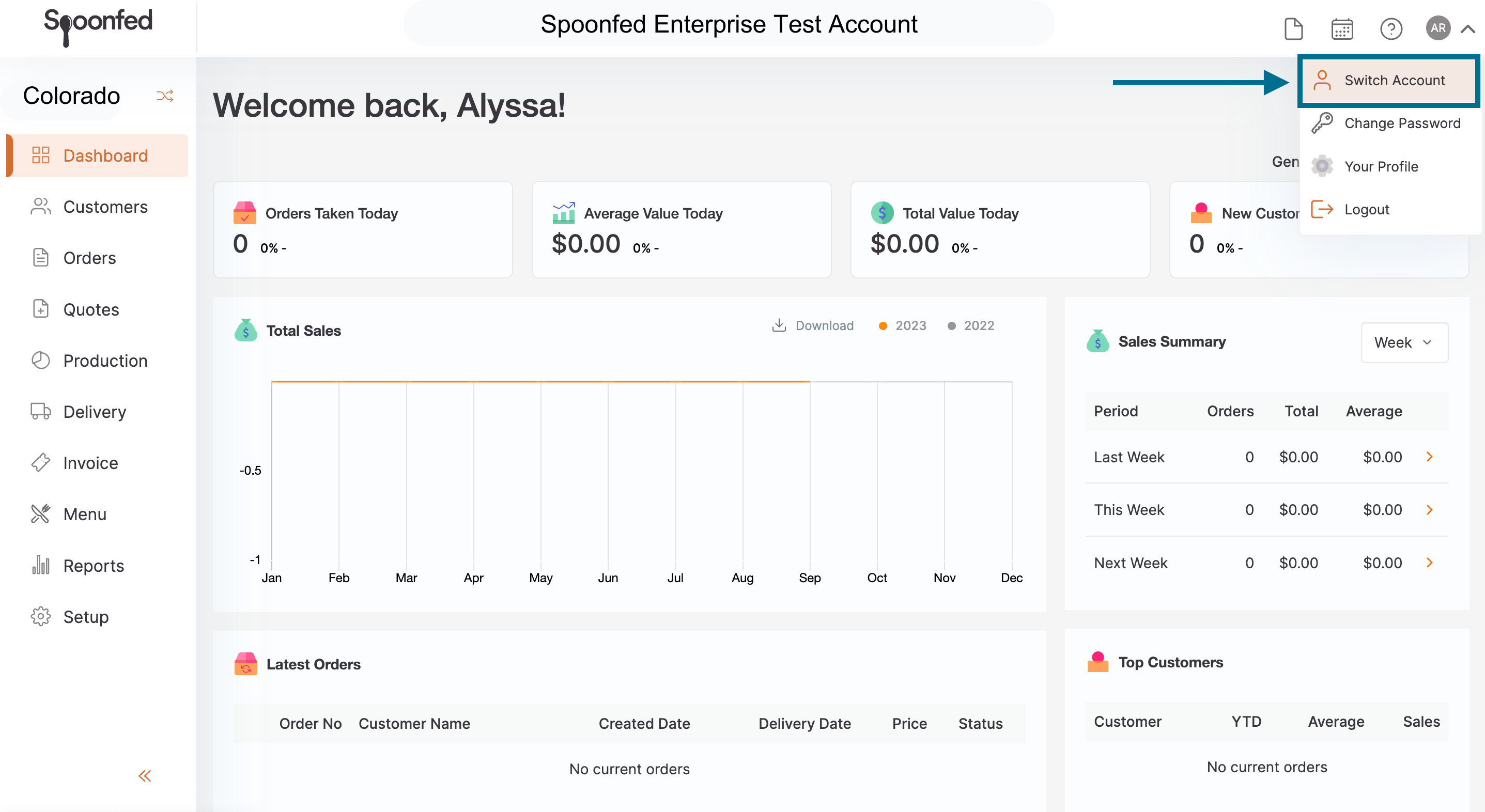Open the document icon in top bar
The image size is (1485, 812).
point(1293,28)
